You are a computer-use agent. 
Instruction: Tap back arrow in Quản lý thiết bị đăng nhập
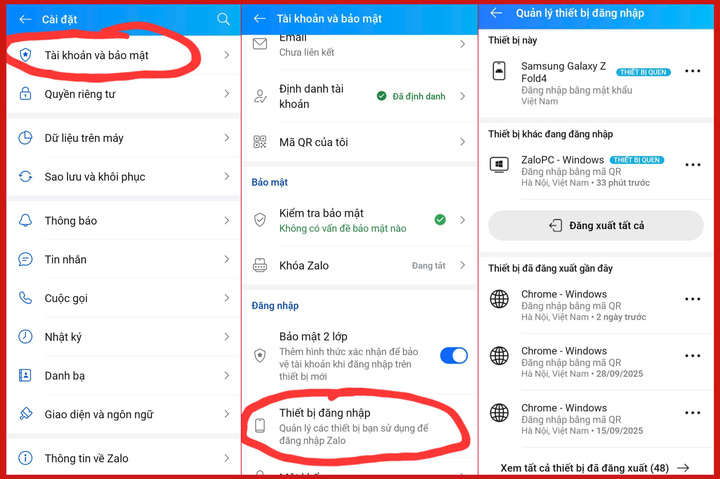(x=496, y=13)
